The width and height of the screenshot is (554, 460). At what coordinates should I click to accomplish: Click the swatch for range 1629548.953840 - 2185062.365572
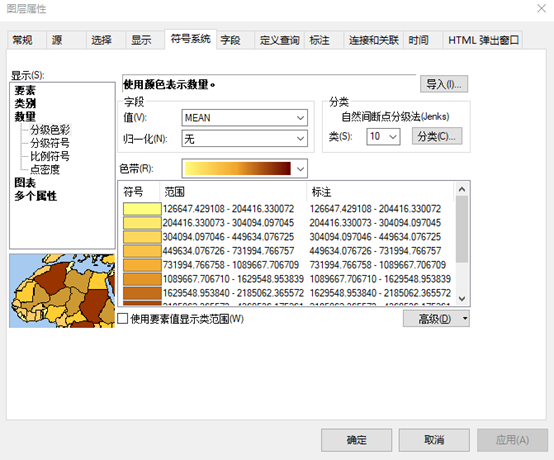click(142, 293)
